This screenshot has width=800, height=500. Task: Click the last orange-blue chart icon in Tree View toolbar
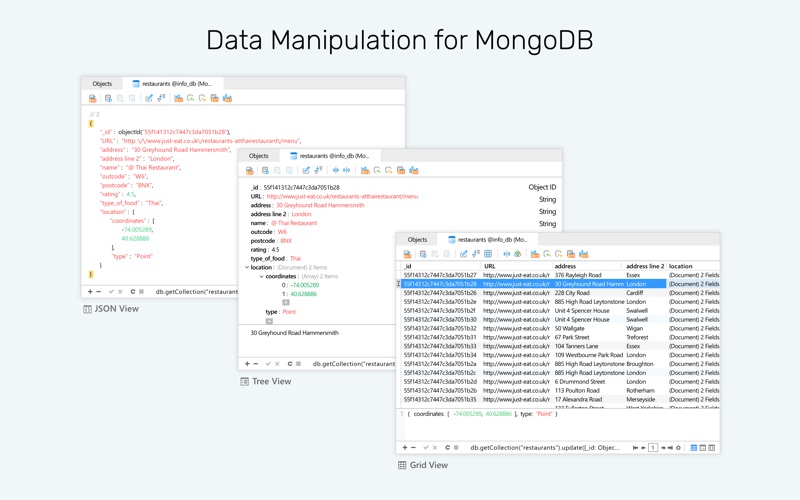pyautogui.click(x=414, y=170)
